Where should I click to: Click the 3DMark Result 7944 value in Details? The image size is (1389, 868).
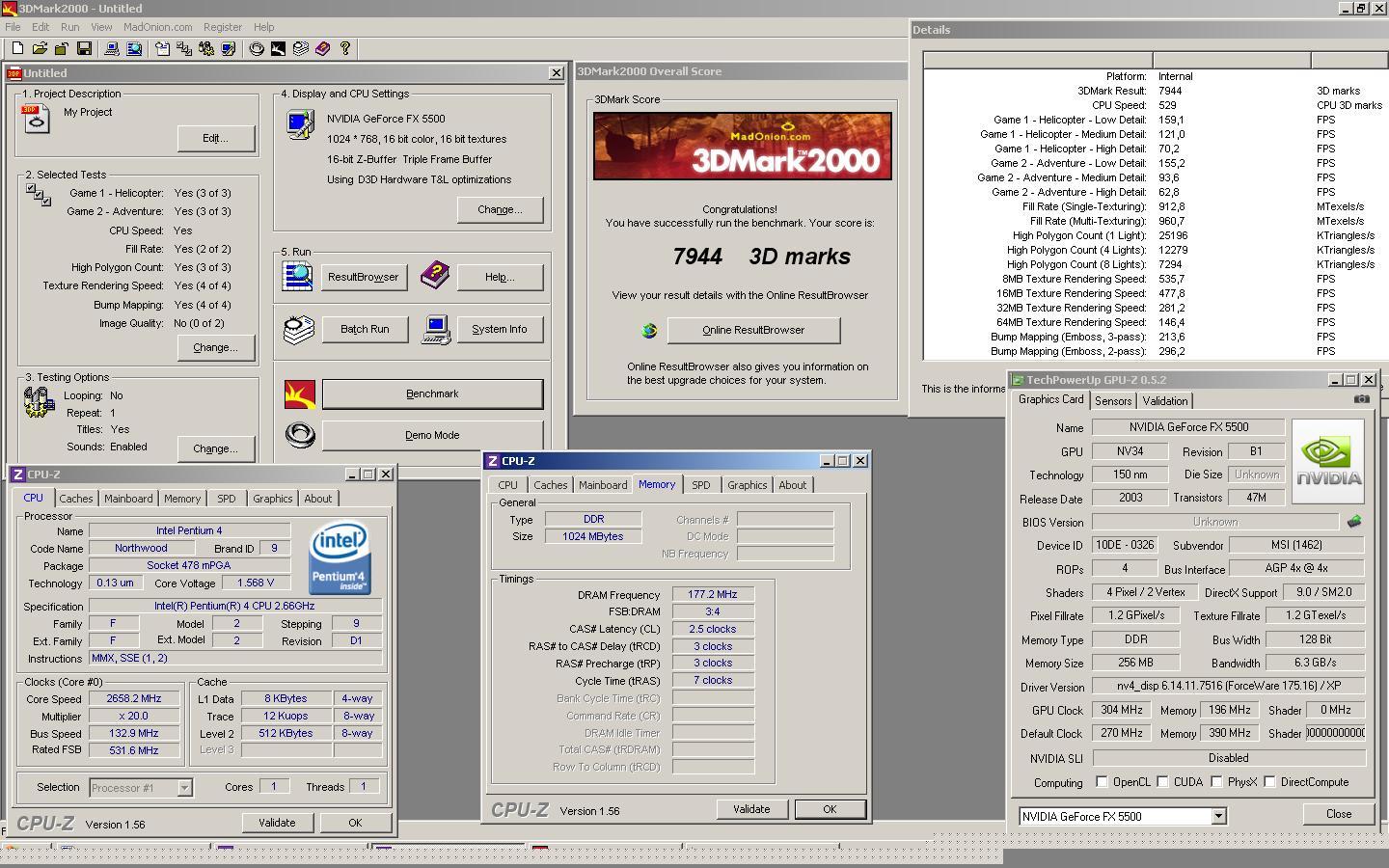click(x=1170, y=91)
